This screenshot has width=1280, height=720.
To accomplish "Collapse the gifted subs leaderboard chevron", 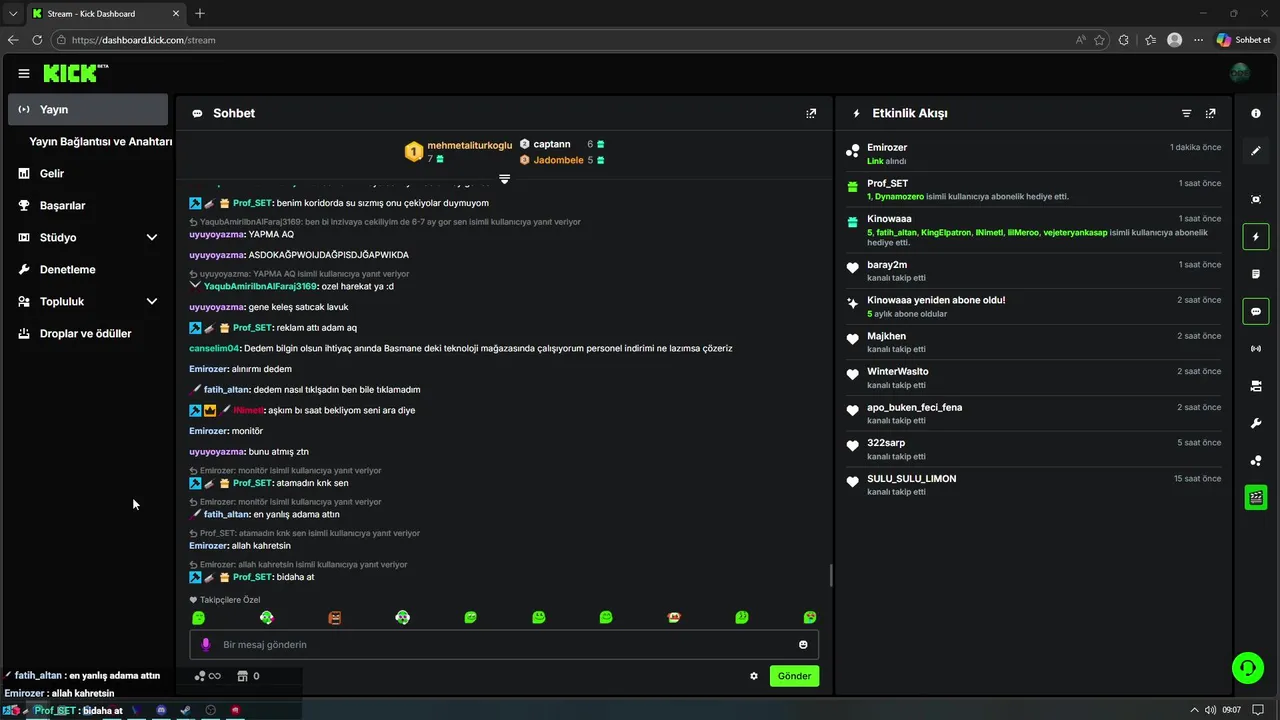I will click(x=505, y=179).
